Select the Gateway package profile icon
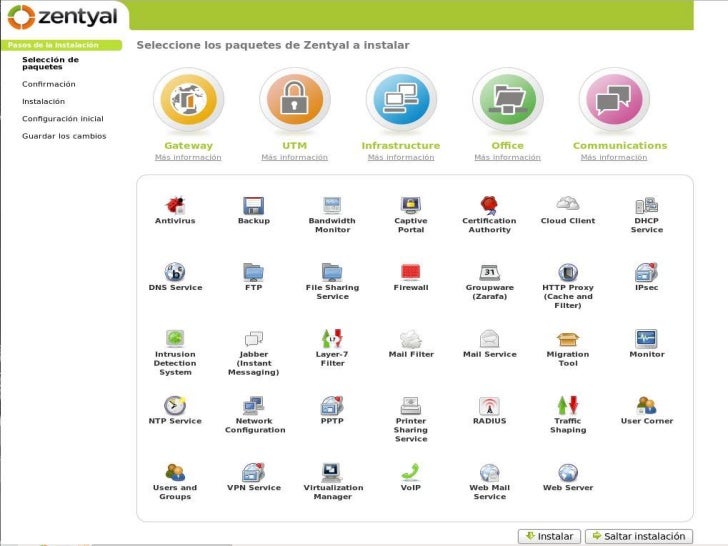Image resolution: width=728 pixels, height=546 pixels. [x=188, y=99]
